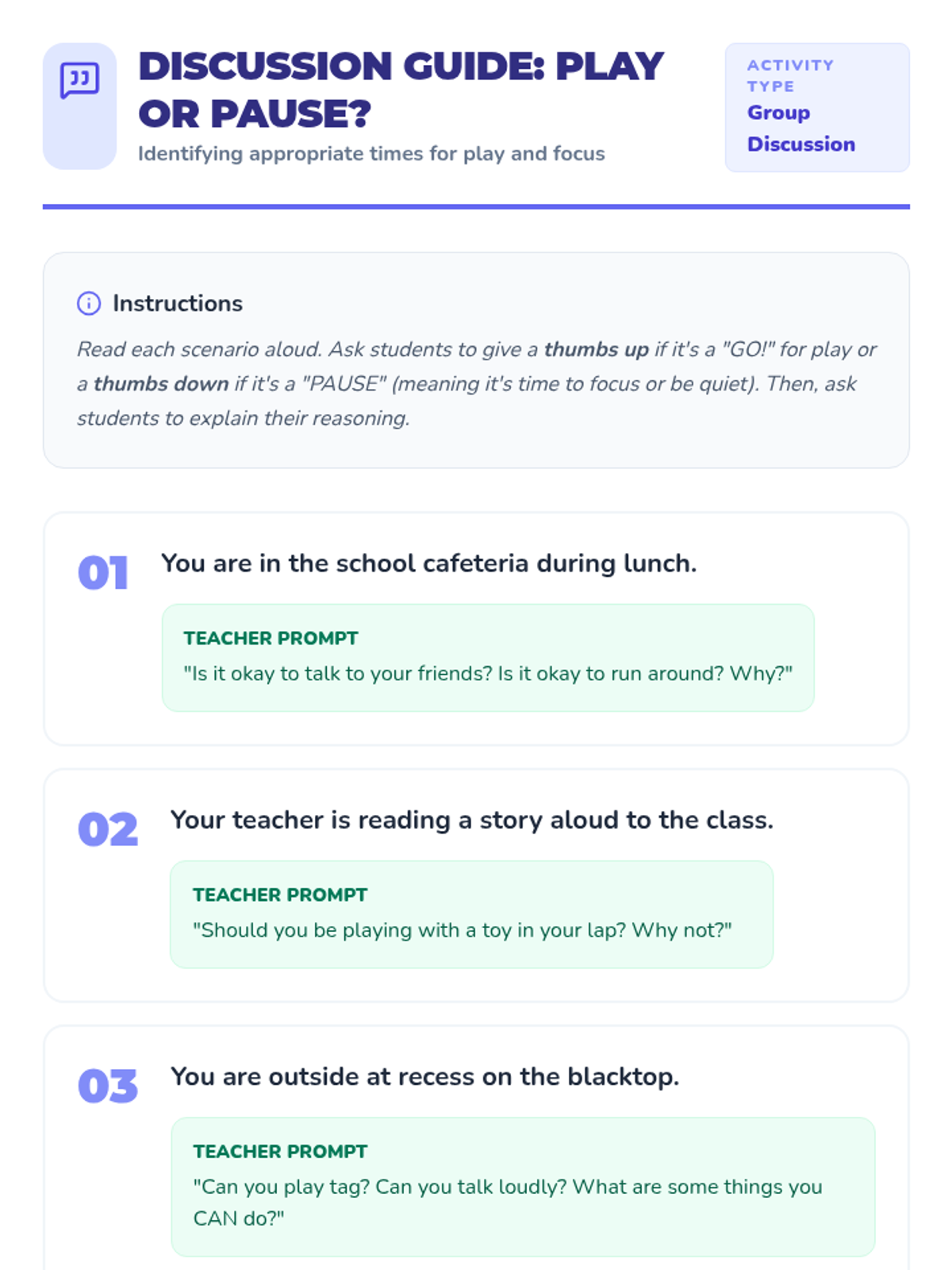Click the third Teacher Prompt label
The image size is (952, 1270).
[280, 1151]
